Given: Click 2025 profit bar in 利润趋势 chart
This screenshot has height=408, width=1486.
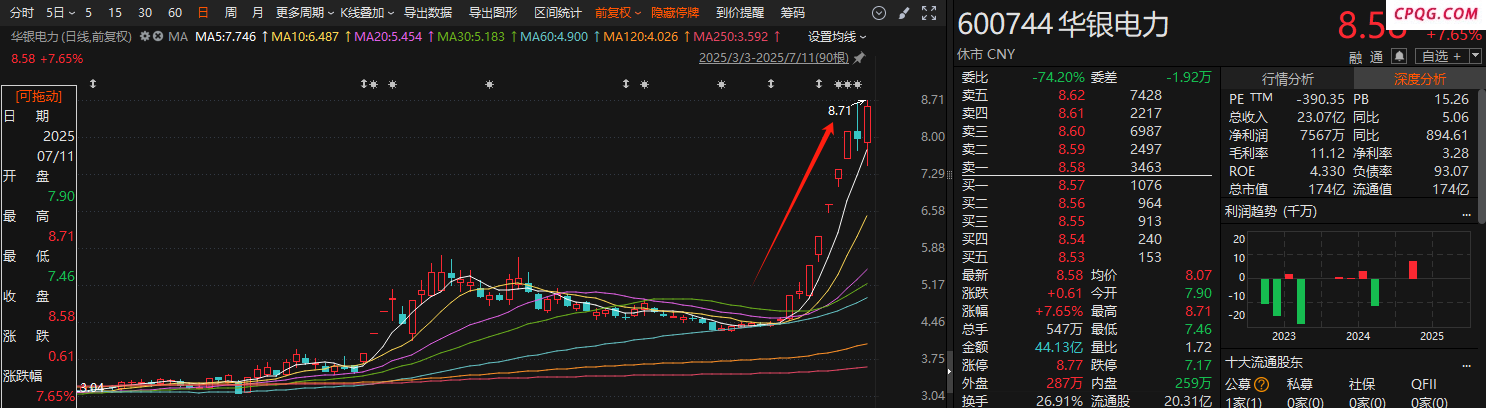Looking at the screenshot, I should click(1413, 270).
